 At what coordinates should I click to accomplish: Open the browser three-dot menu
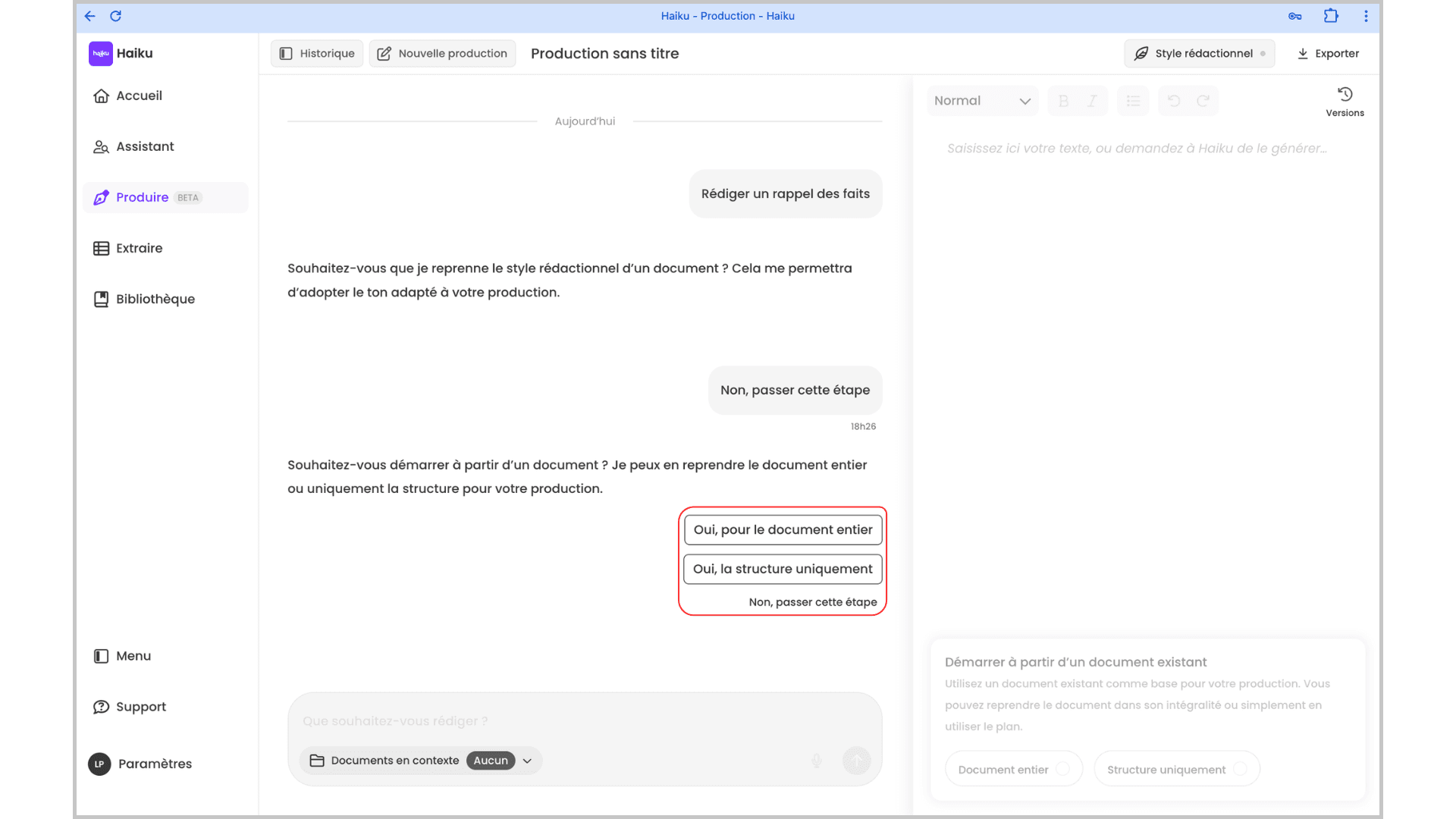tap(1366, 16)
